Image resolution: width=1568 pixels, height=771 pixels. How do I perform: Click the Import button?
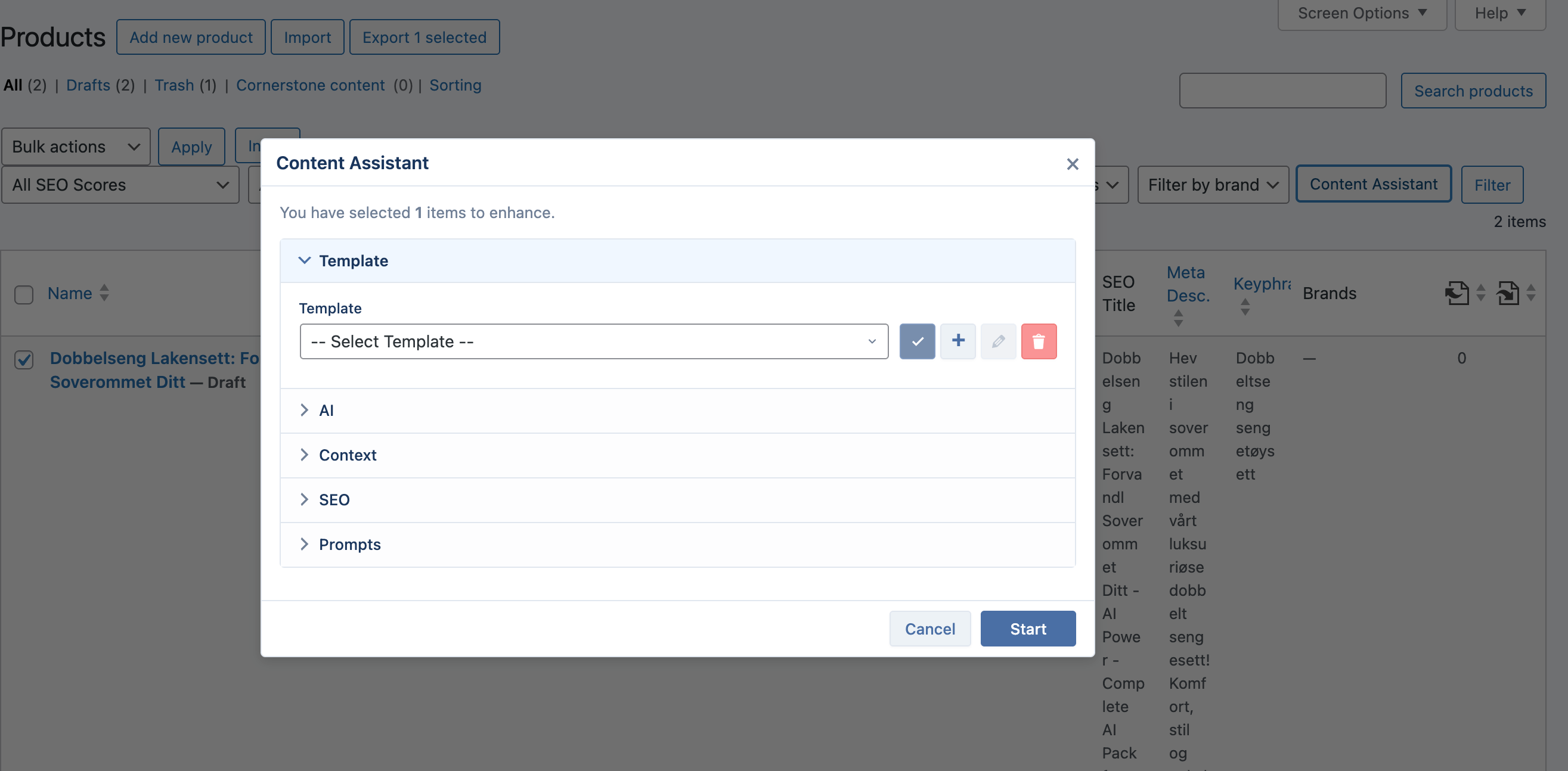click(308, 37)
